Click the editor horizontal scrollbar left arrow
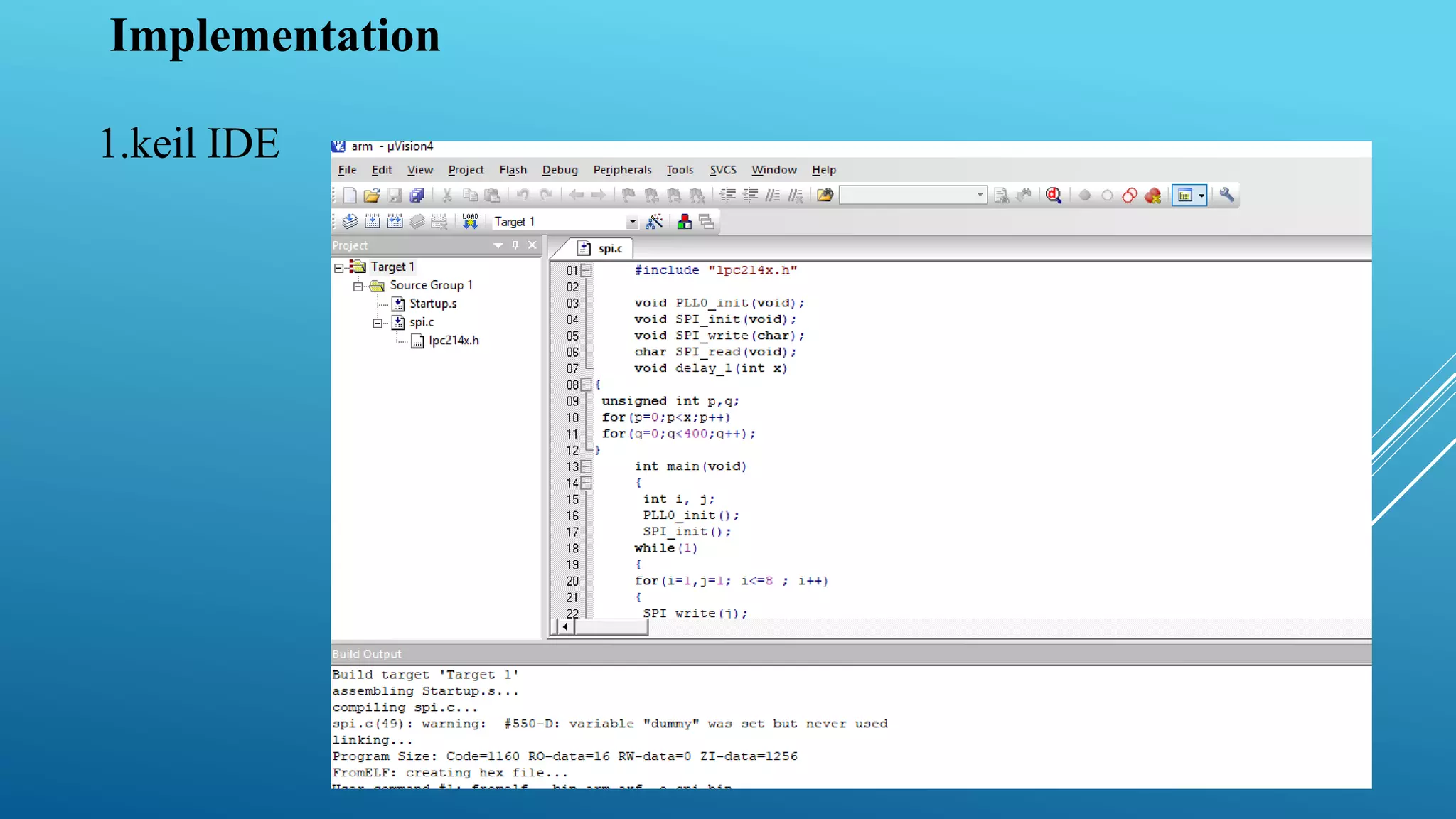The height and width of the screenshot is (819, 1456). [x=565, y=627]
